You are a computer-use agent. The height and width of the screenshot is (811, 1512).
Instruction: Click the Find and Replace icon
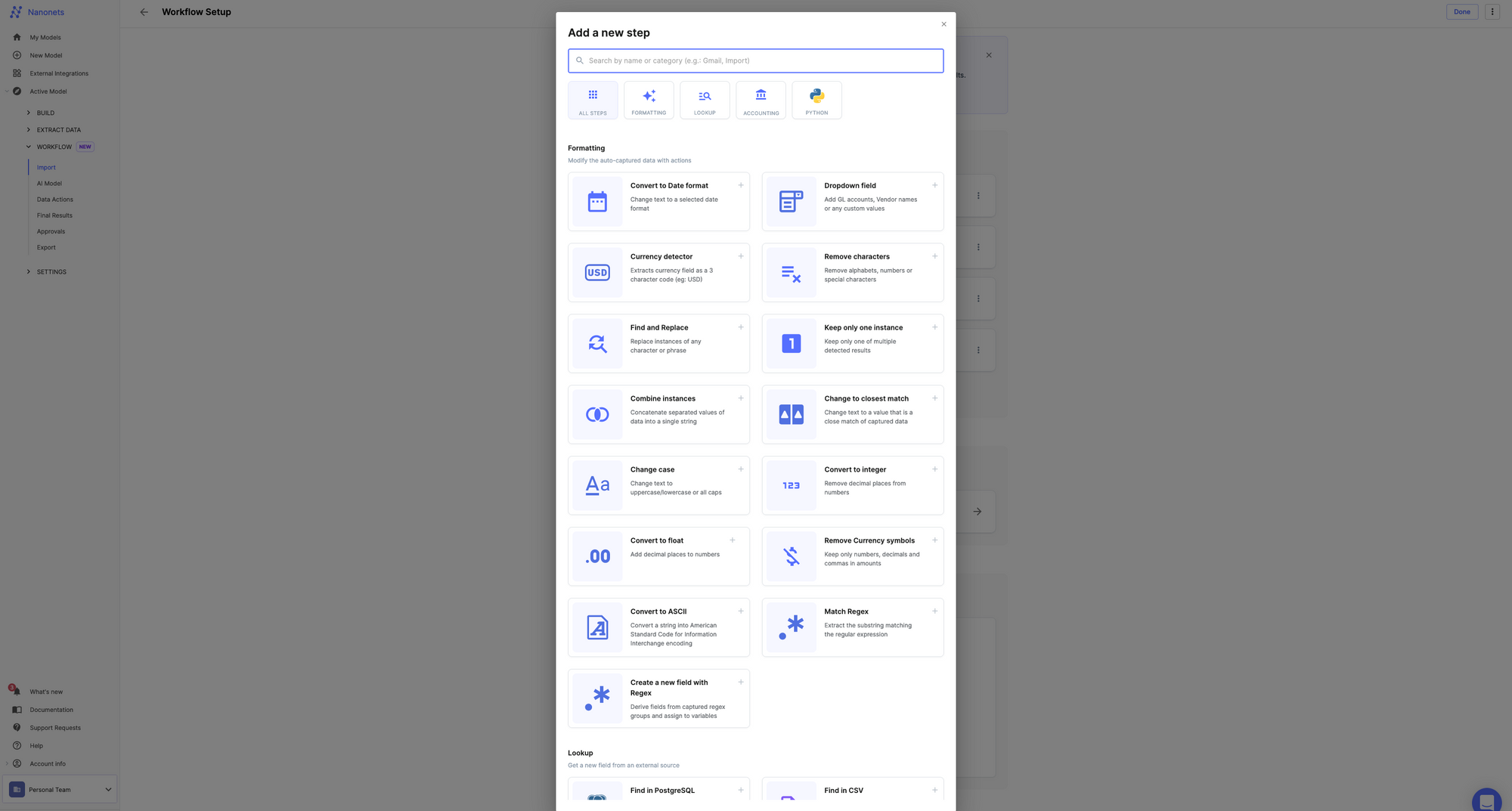[x=597, y=344]
